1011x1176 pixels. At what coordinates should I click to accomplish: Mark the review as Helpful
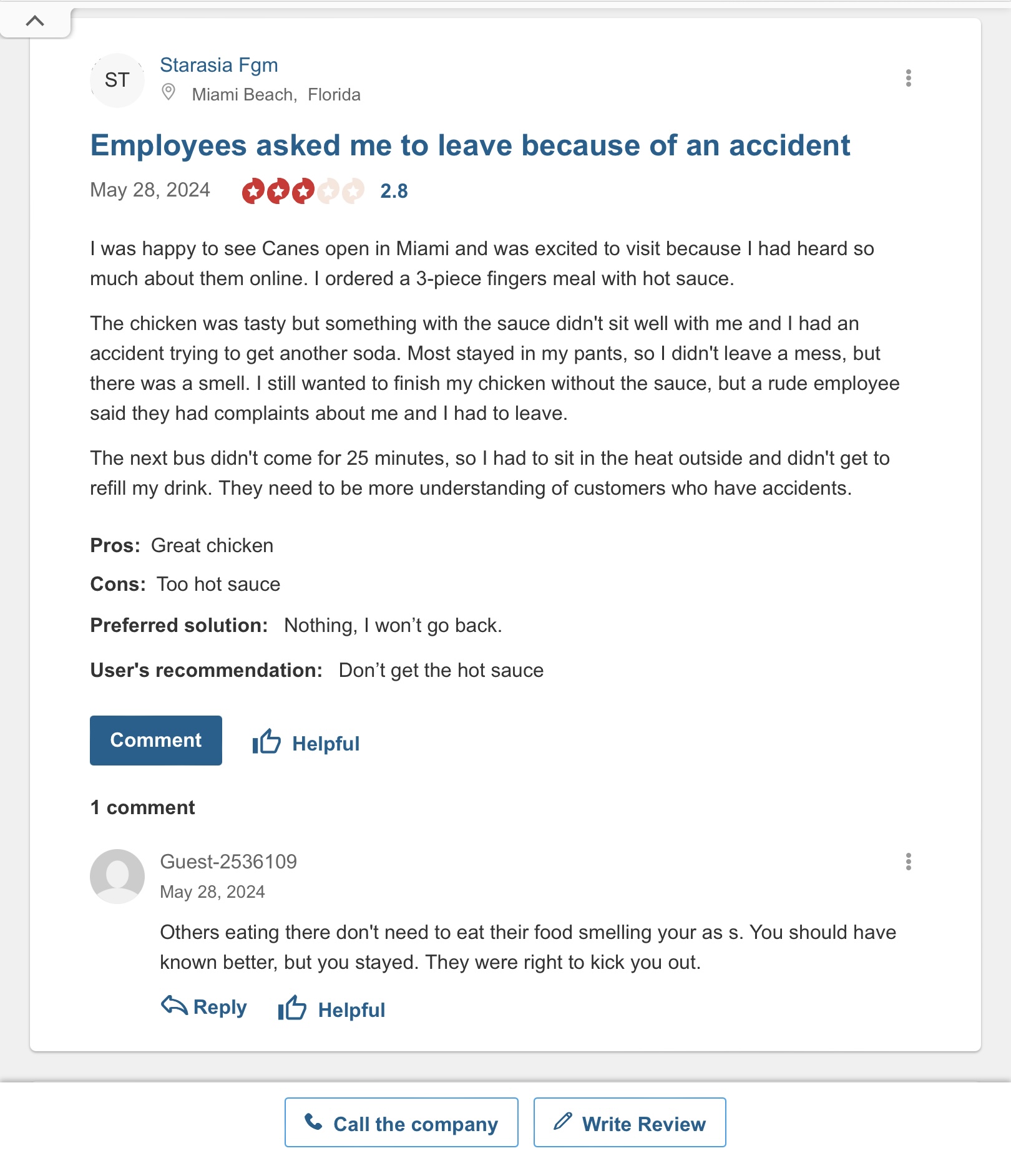[326, 743]
